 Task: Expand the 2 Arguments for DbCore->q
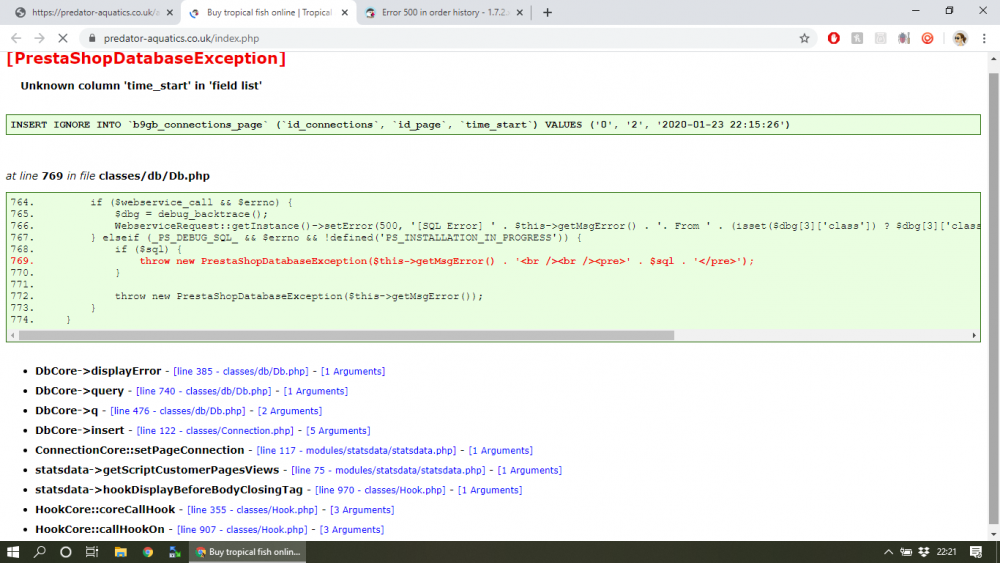coord(290,411)
